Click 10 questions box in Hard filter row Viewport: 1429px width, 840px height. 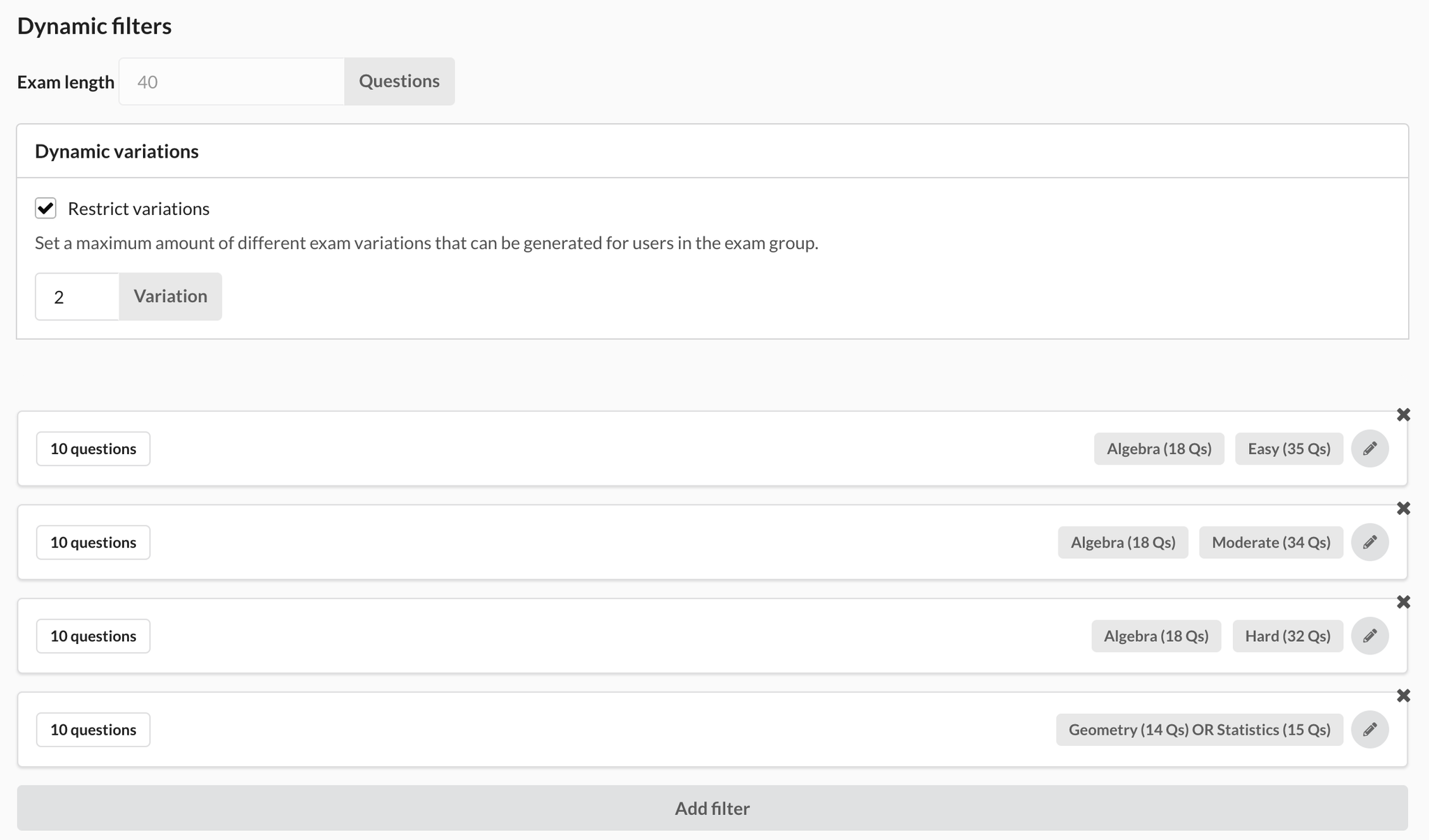pos(93,636)
